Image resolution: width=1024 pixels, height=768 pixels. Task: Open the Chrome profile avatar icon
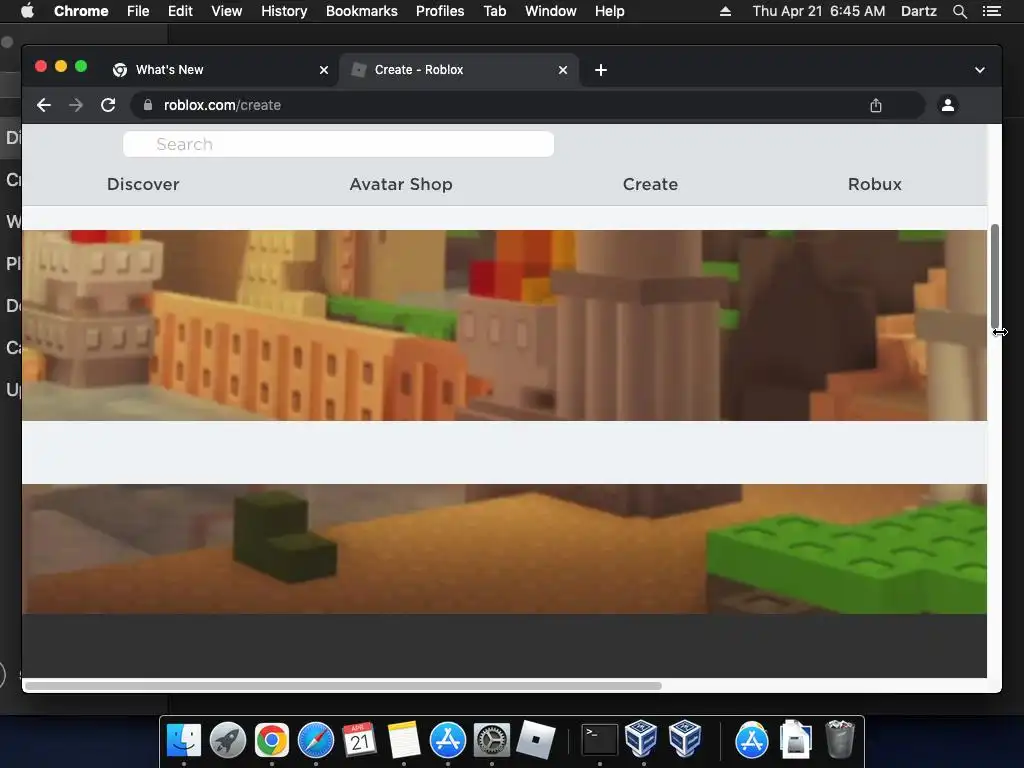tap(948, 104)
